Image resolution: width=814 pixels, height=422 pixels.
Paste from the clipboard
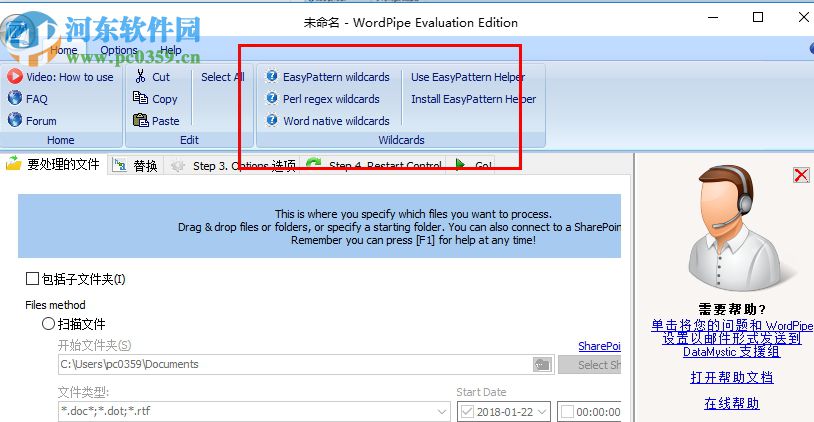click(x=156, y=120)
